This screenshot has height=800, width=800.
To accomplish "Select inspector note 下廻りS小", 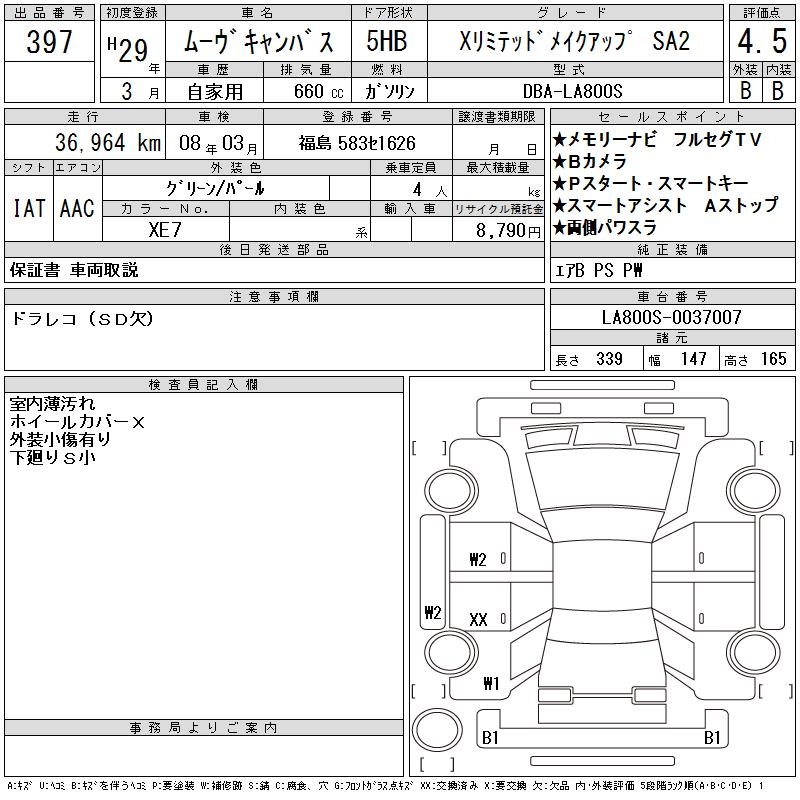I will pos(52,457).
